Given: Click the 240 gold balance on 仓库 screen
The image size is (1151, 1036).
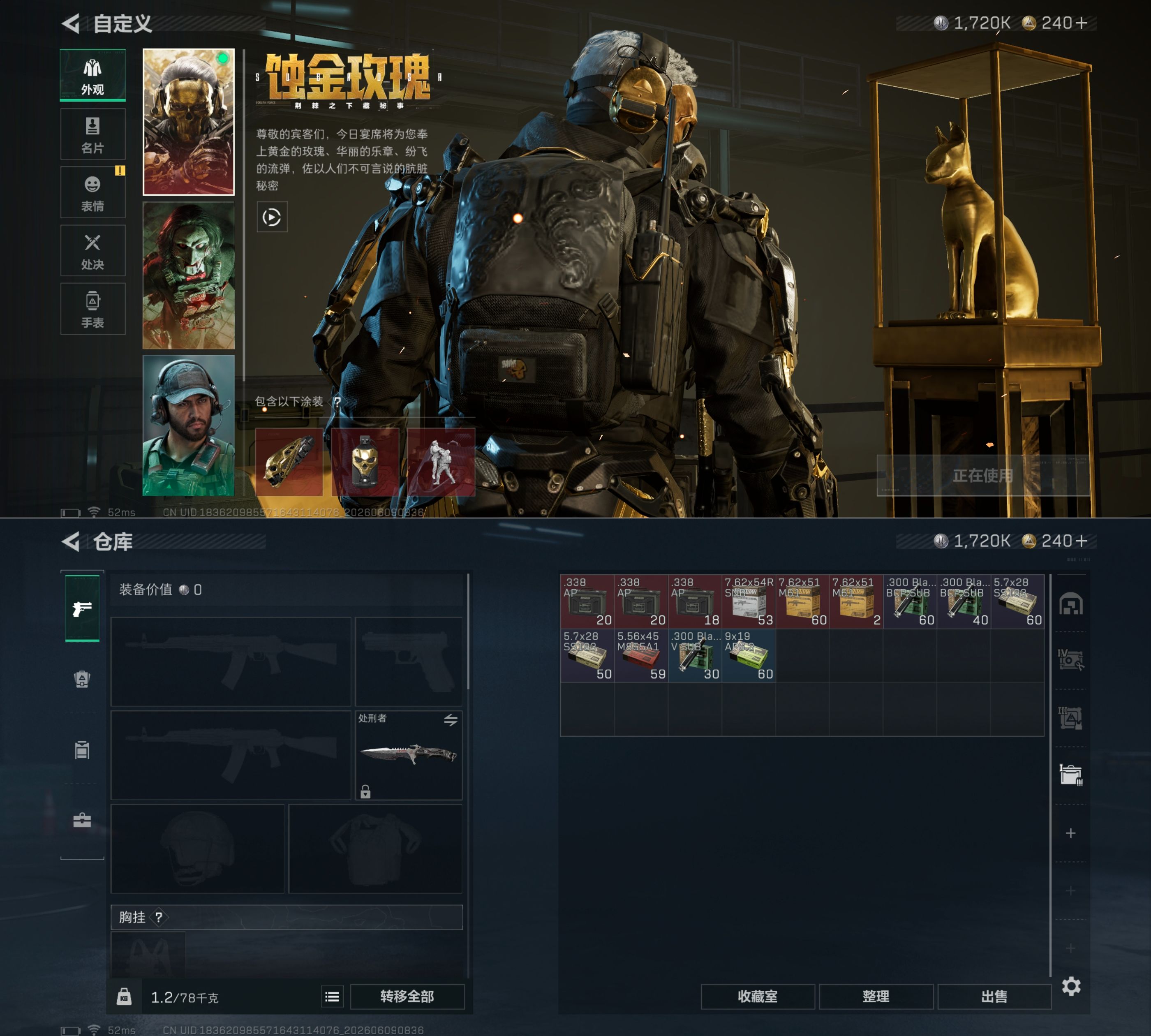Looking at the screenshot, I should 1047,541.
